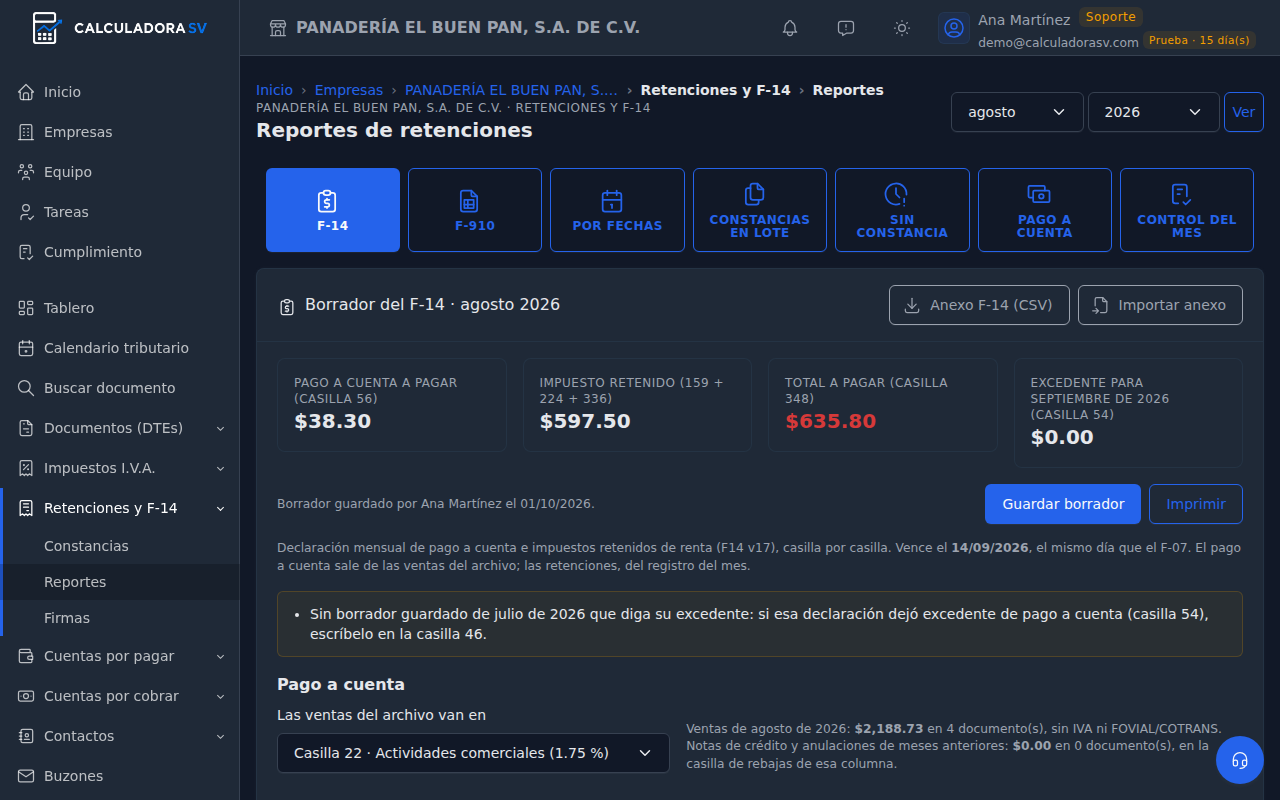
Task: Go to Equipo in the sidebar
Action: pos(120,172)
